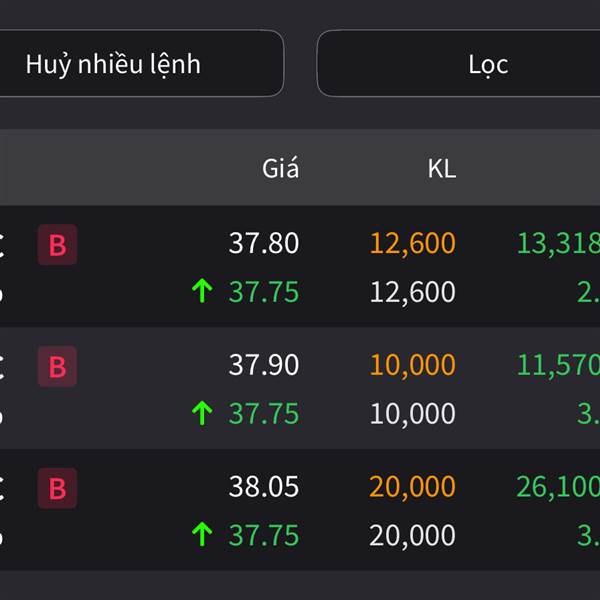Click the B badge on the 37.80 order

coord(57,245)
